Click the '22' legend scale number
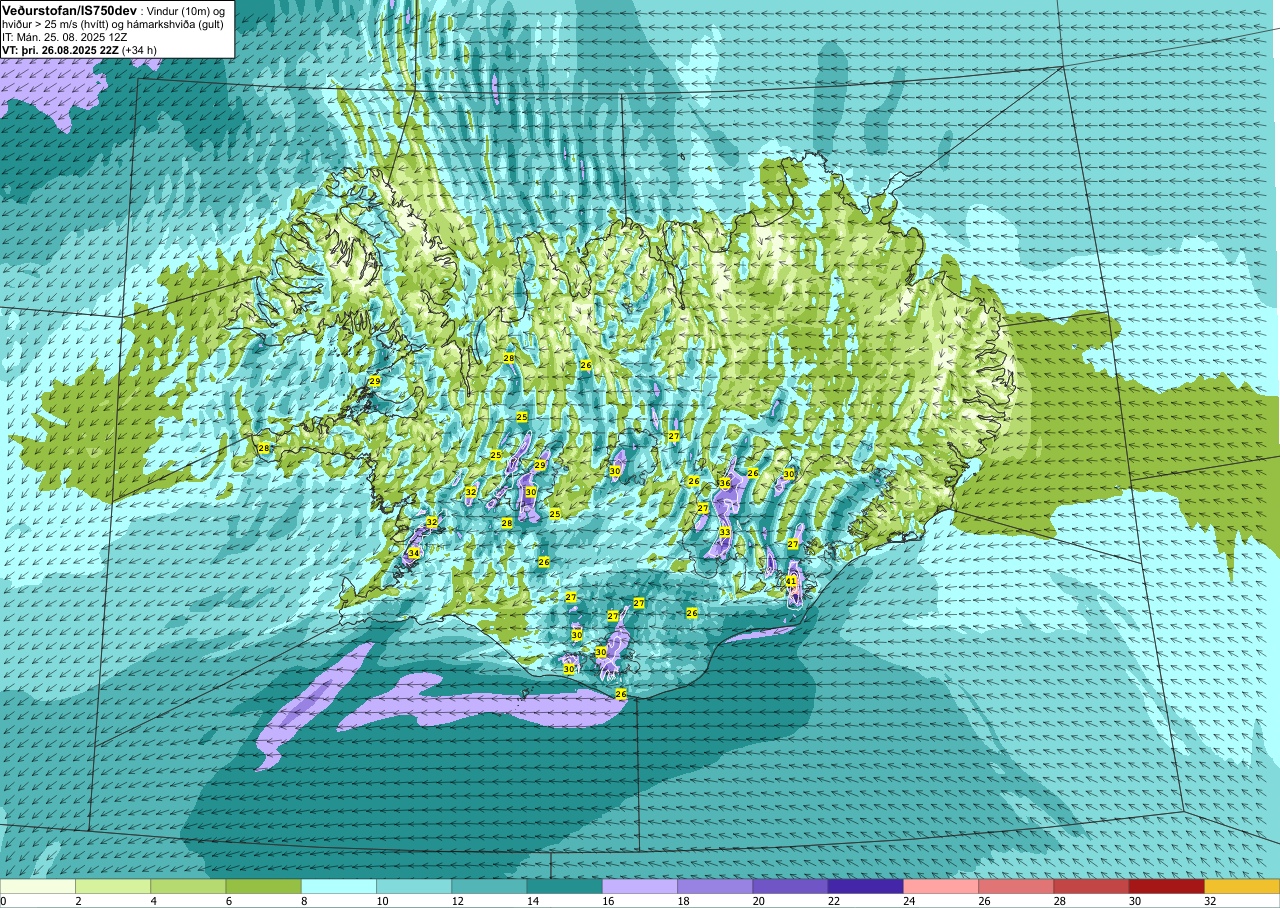The height and width of the screenshot is (908, 1280). tap(833, 901)
